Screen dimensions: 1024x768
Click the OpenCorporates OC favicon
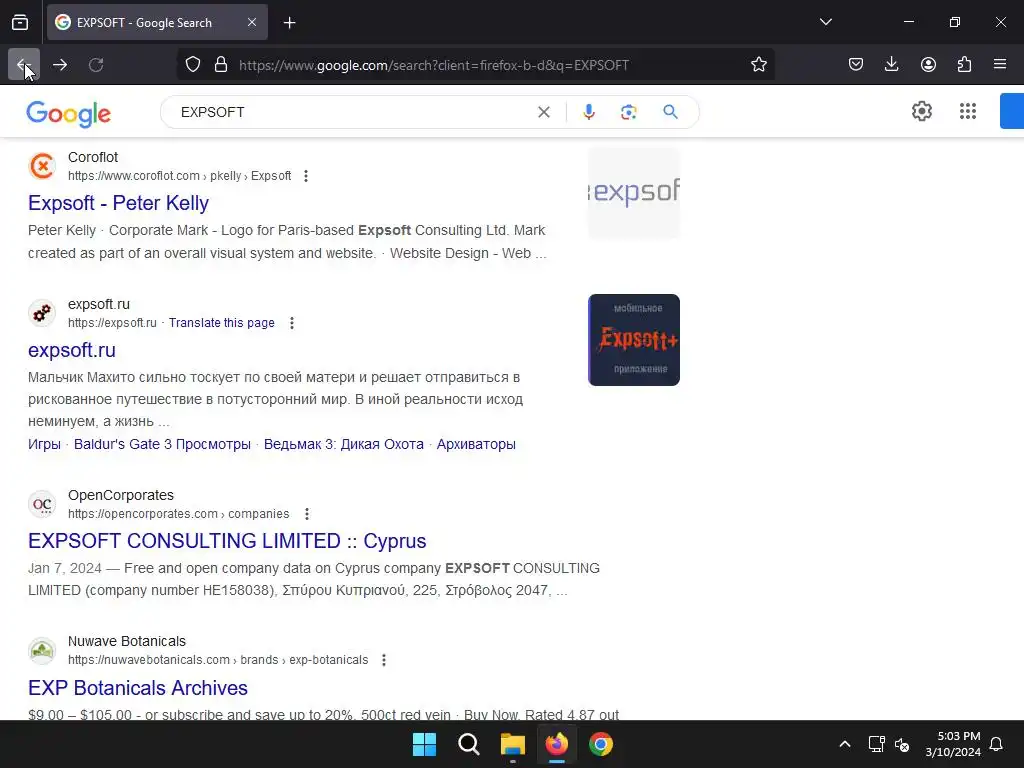click(42, 504)
